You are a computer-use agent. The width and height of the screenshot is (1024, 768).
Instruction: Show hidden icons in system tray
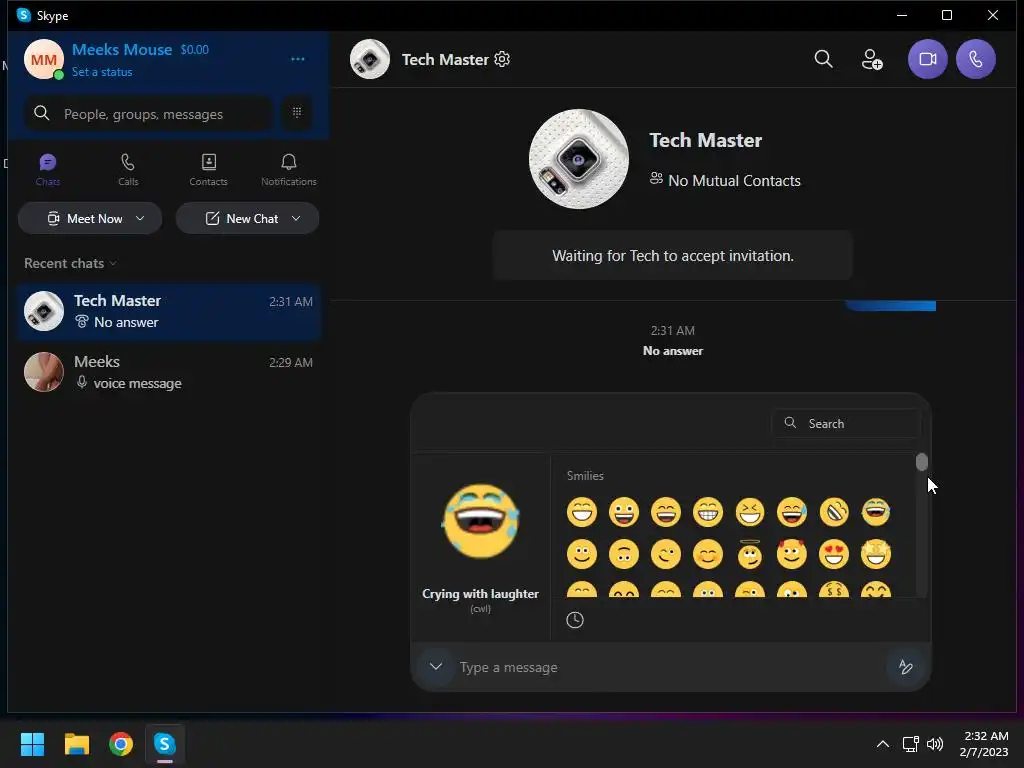882,744
